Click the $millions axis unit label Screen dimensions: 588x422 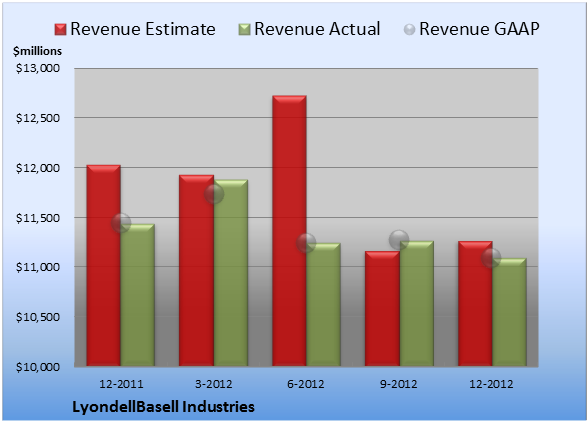pyautogui.click(x=37, y=51)
